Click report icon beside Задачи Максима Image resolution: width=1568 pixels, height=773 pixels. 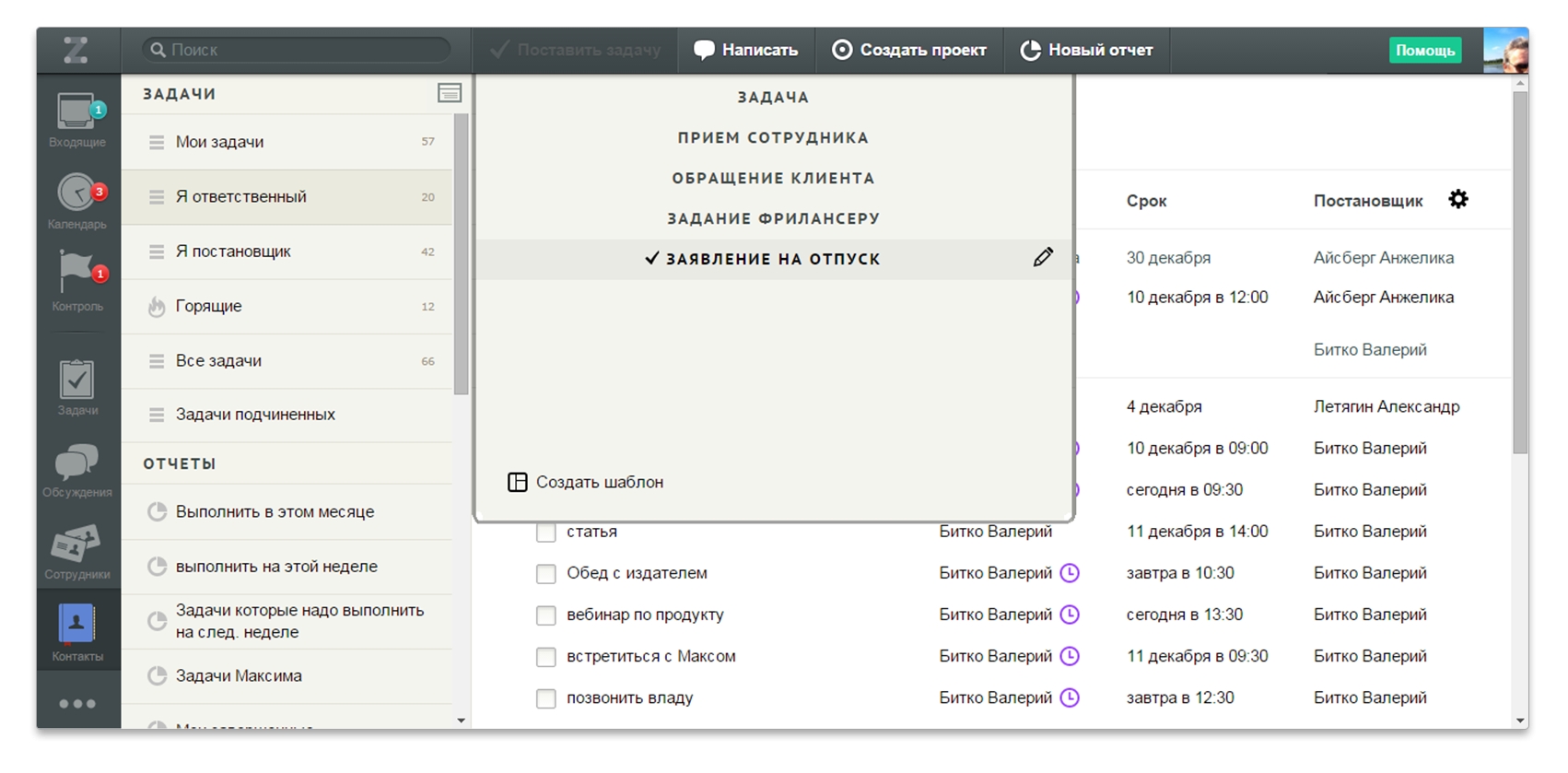click(157, 675)
